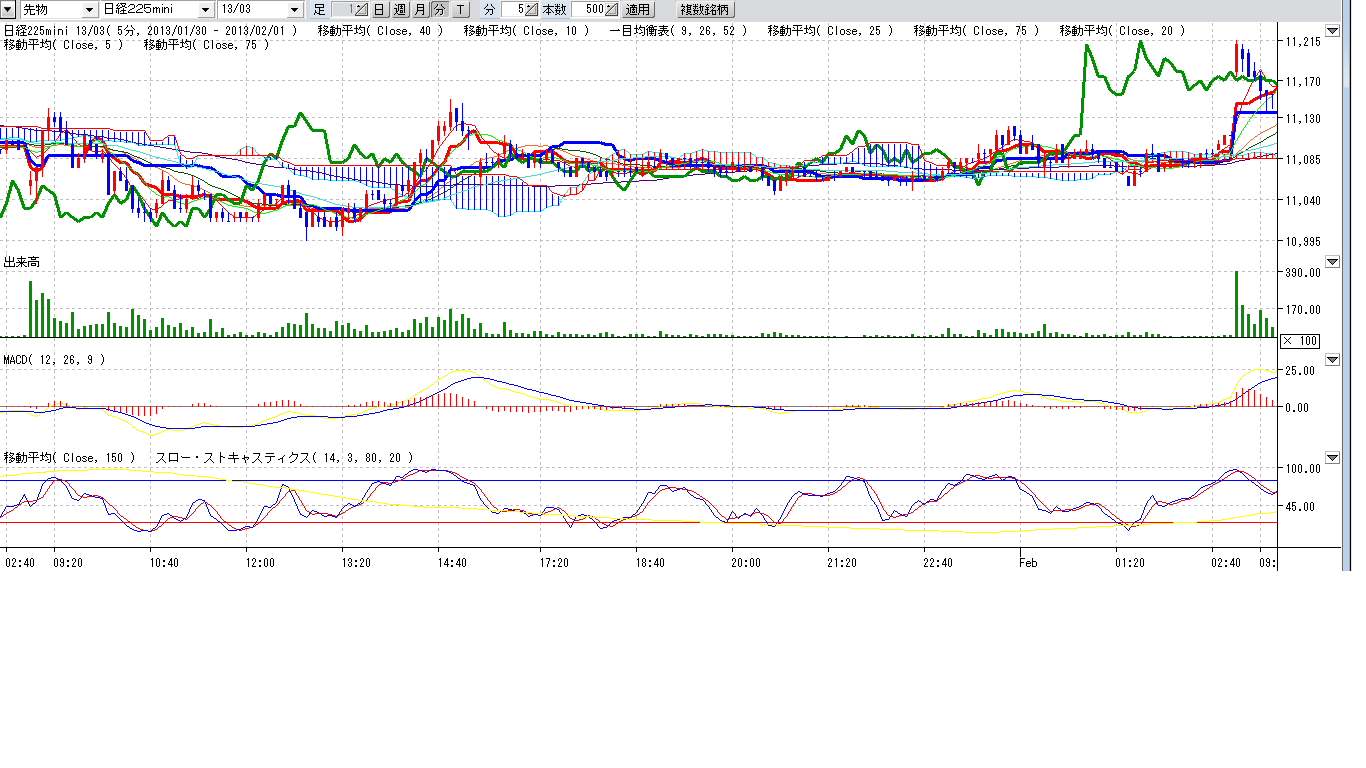
Task: Click the 本数 bar count field showing 500
Action: [589, 9]
